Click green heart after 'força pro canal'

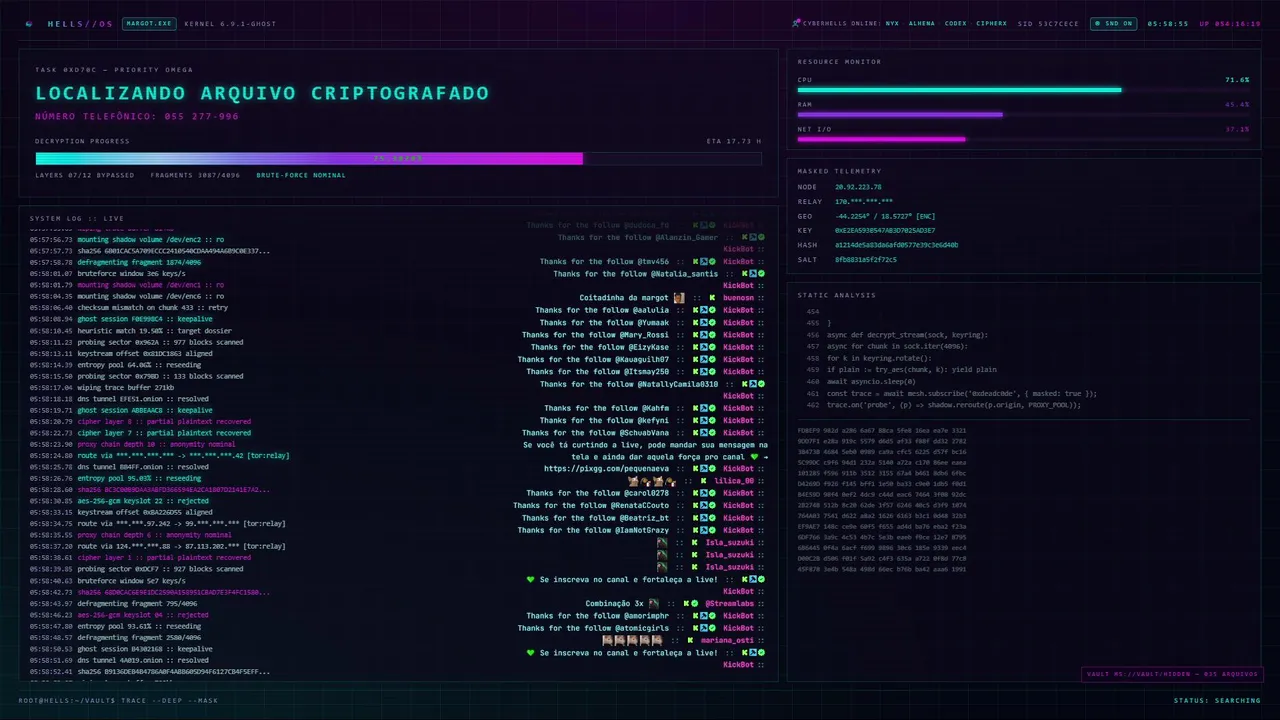(x=754, y=457)
